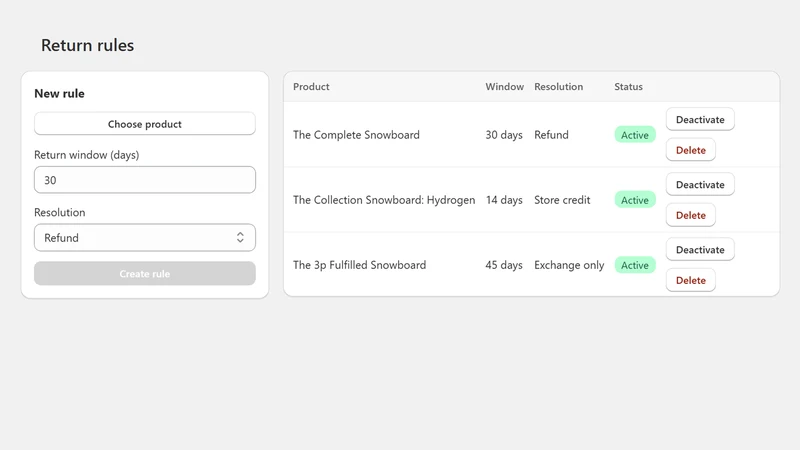800x450 pixels.
Task: Select the Product column header
Action: [311, 87]
